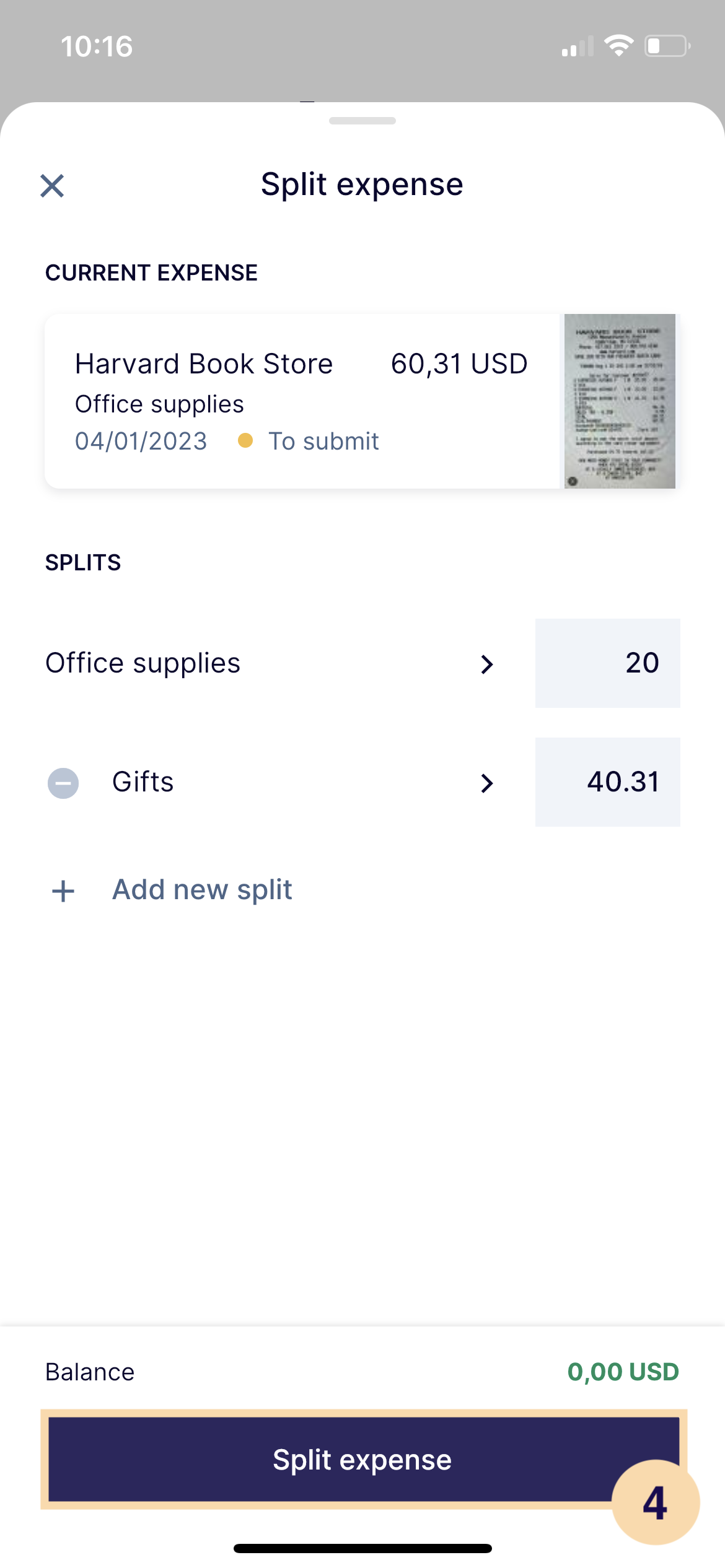Edit the Office supplies amount field
This screenshot has height=1568, width=725.
tap(607, 663)
